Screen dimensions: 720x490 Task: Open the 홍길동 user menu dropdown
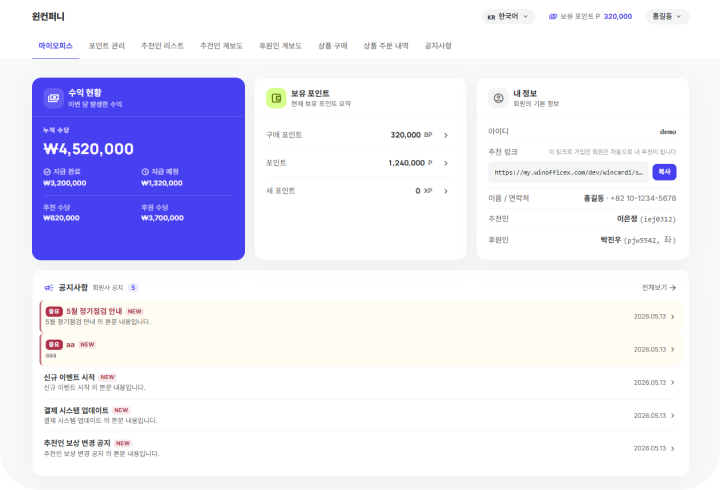(x=667, y=17)
